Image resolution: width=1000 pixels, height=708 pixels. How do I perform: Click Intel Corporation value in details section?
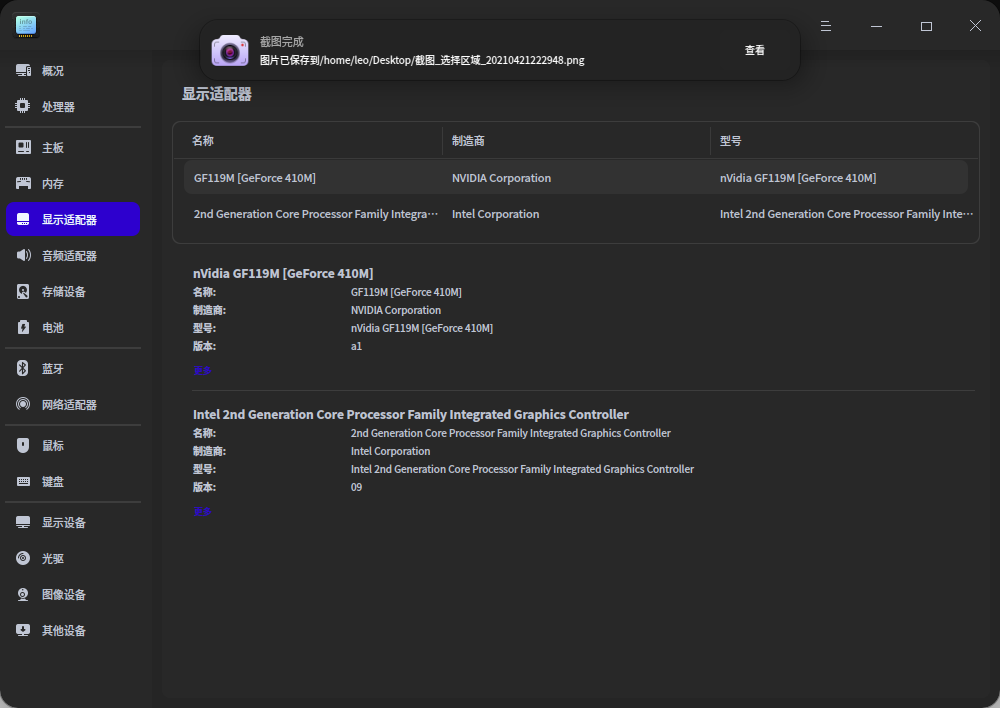click(x=390, y=452)
